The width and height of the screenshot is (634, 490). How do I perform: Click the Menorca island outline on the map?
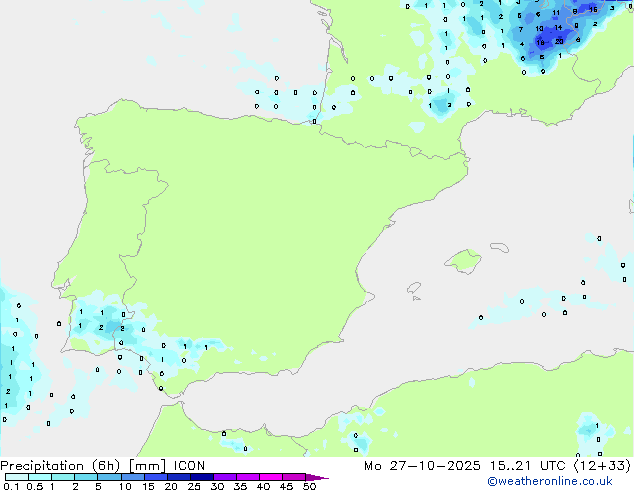499,247
